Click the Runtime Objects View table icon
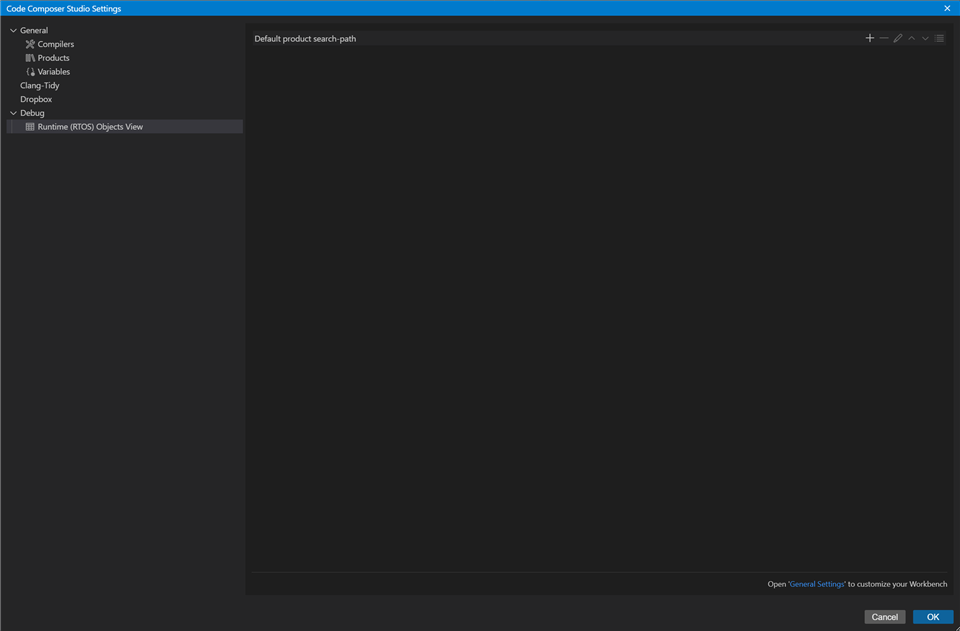The image size is (960, 631). [30, 127]
